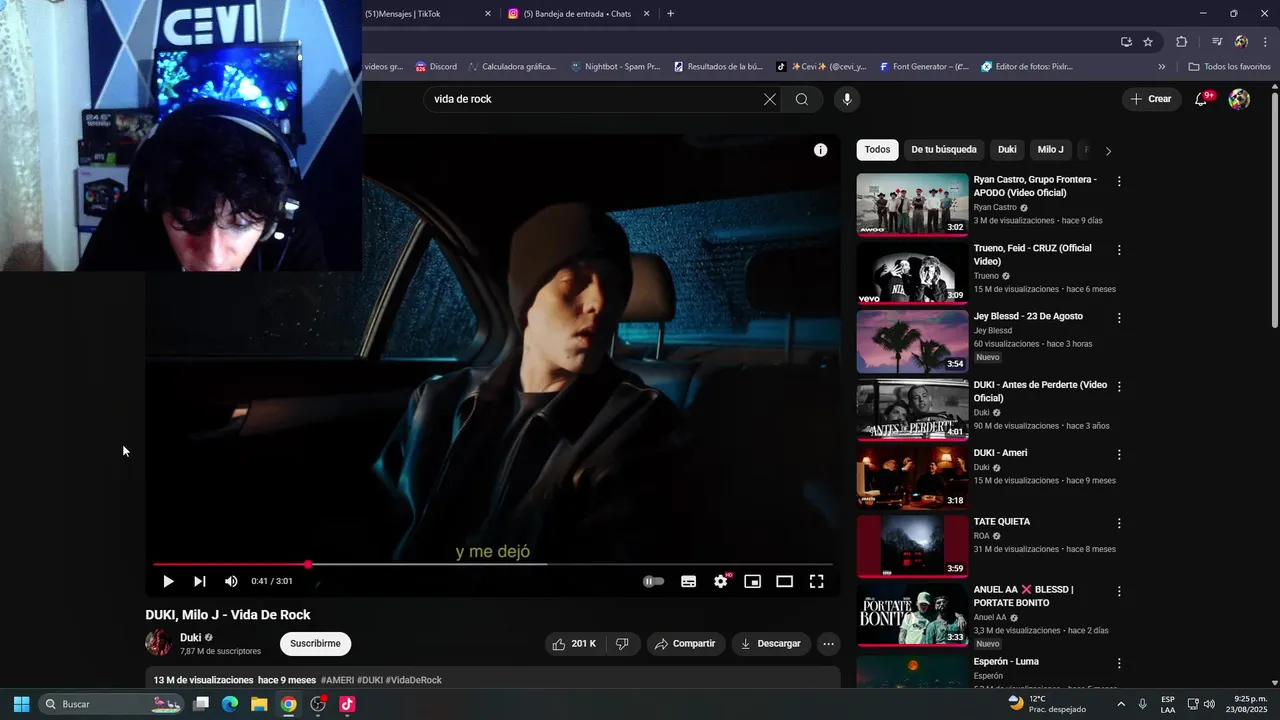Screen dimensions: 1280x720
Task: Select the Duki filter chip
Action: coord(1007,150)
